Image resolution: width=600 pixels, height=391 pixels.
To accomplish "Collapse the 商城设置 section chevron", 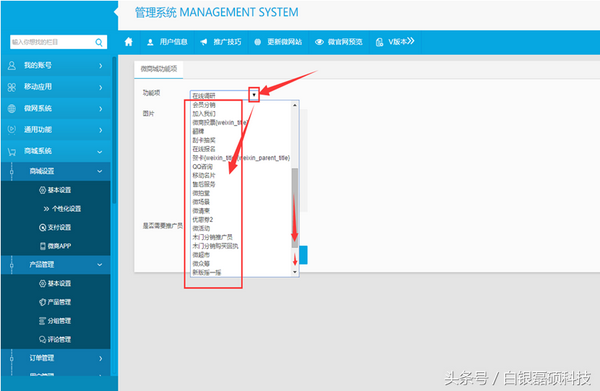I will [x=100, y=171].
